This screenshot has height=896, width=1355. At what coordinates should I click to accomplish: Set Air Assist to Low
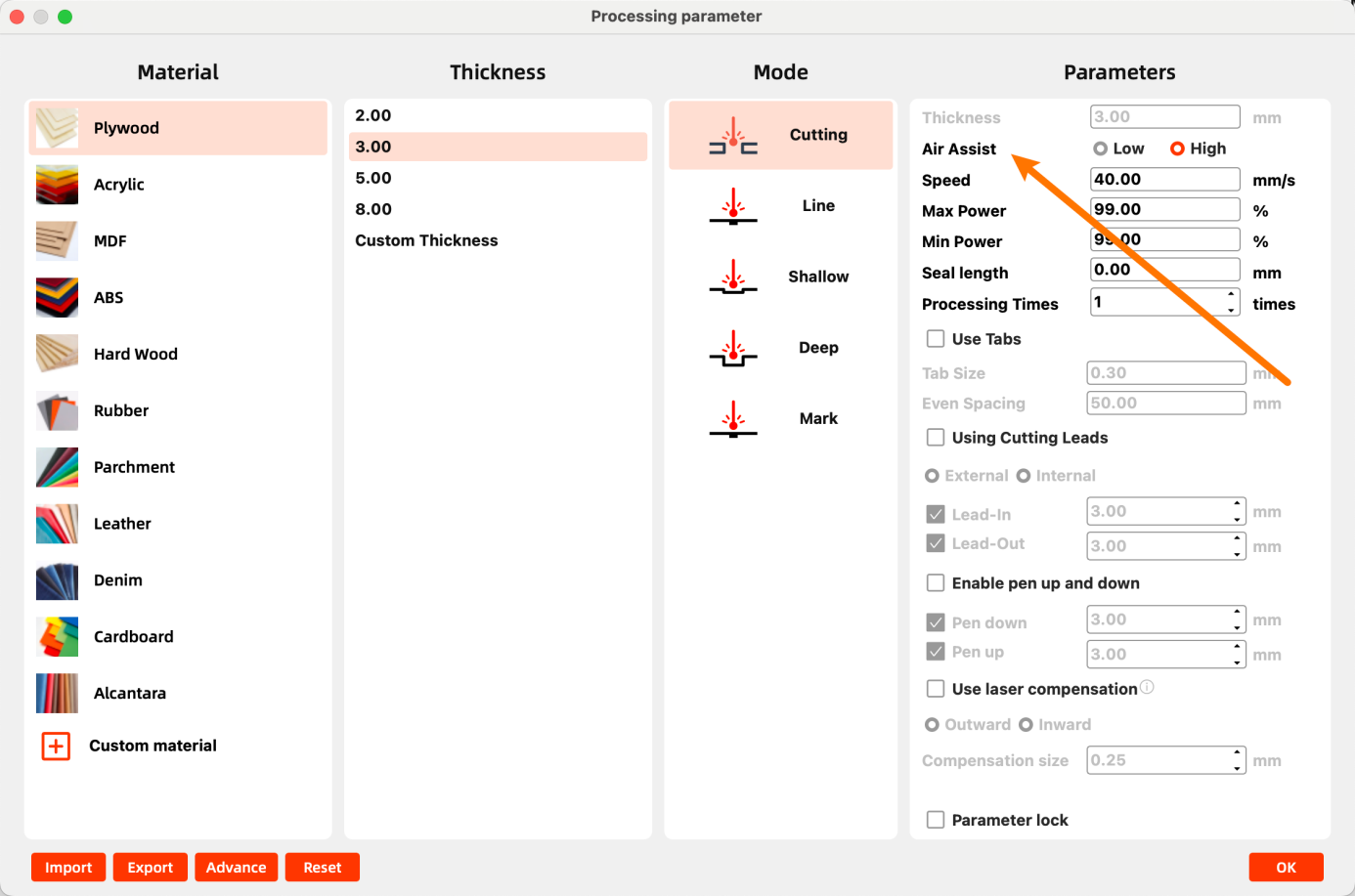pos(1101,149)
